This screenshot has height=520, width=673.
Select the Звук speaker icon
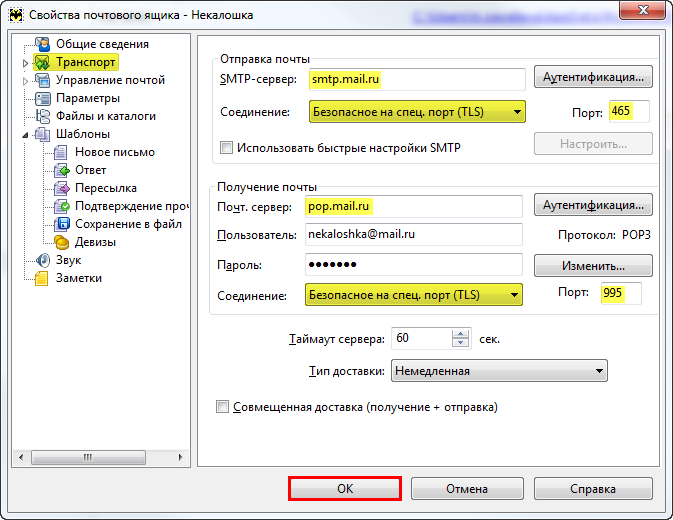[42, 260]
